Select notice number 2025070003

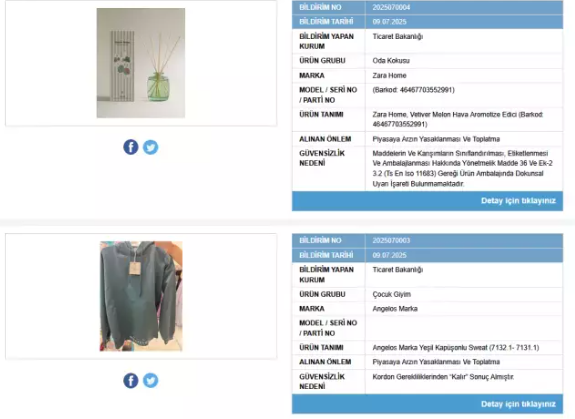391,240
